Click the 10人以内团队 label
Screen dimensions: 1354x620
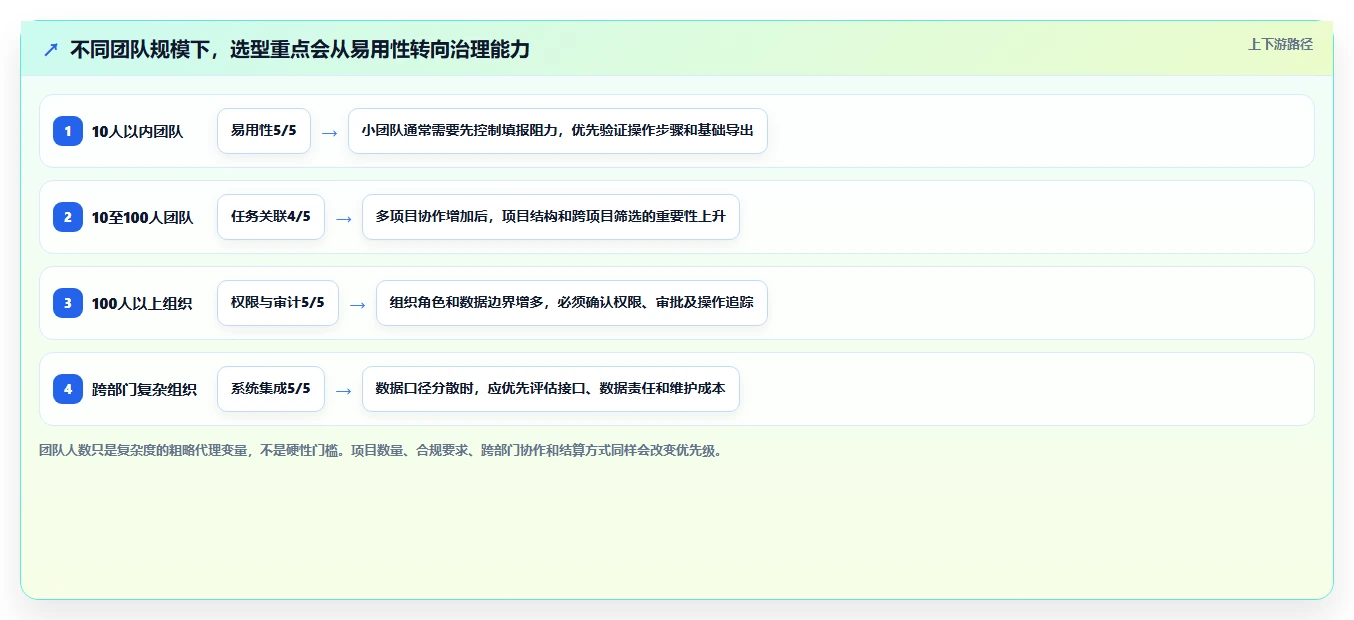point(137,132)
